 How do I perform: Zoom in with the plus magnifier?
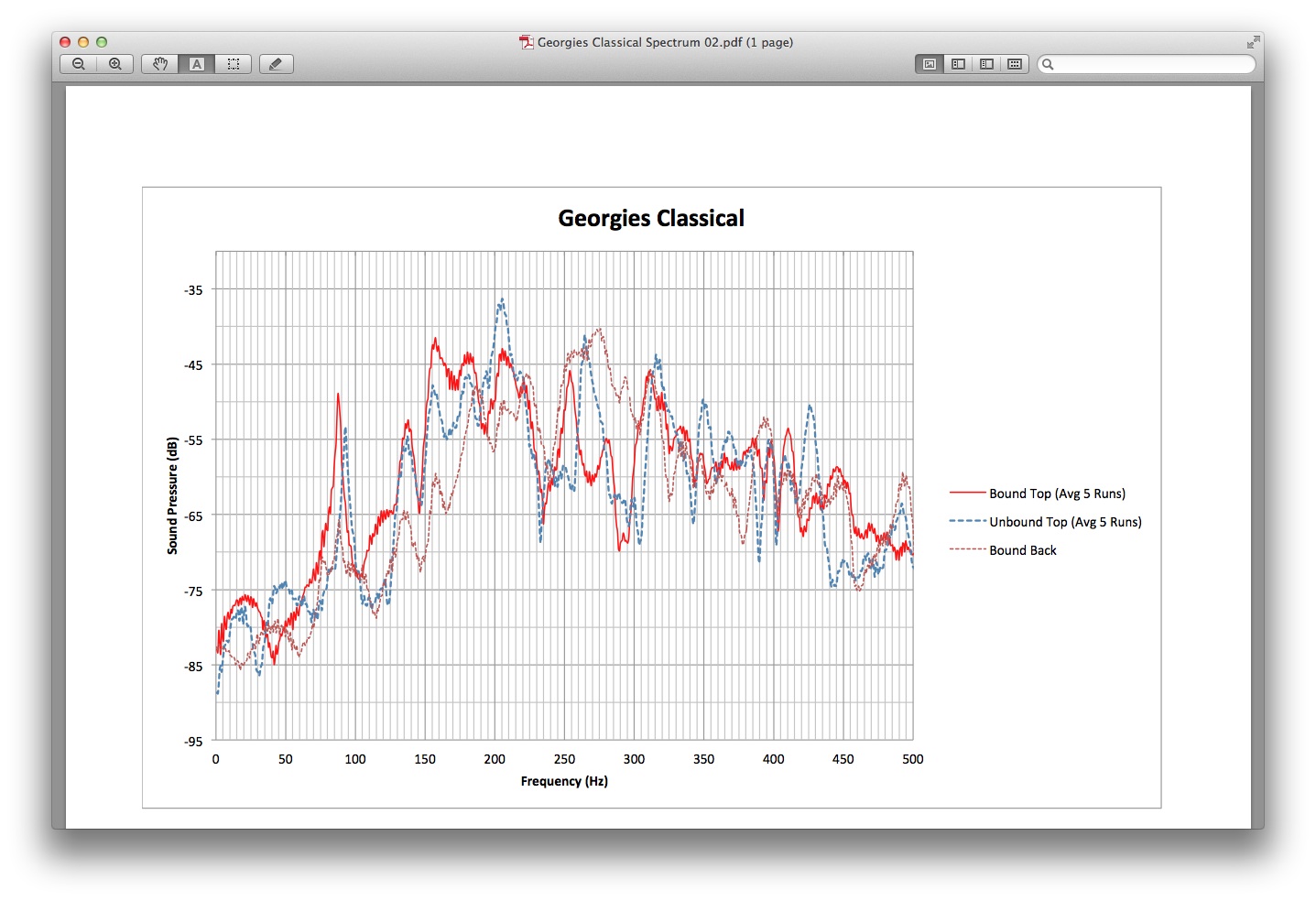[115, 64]
